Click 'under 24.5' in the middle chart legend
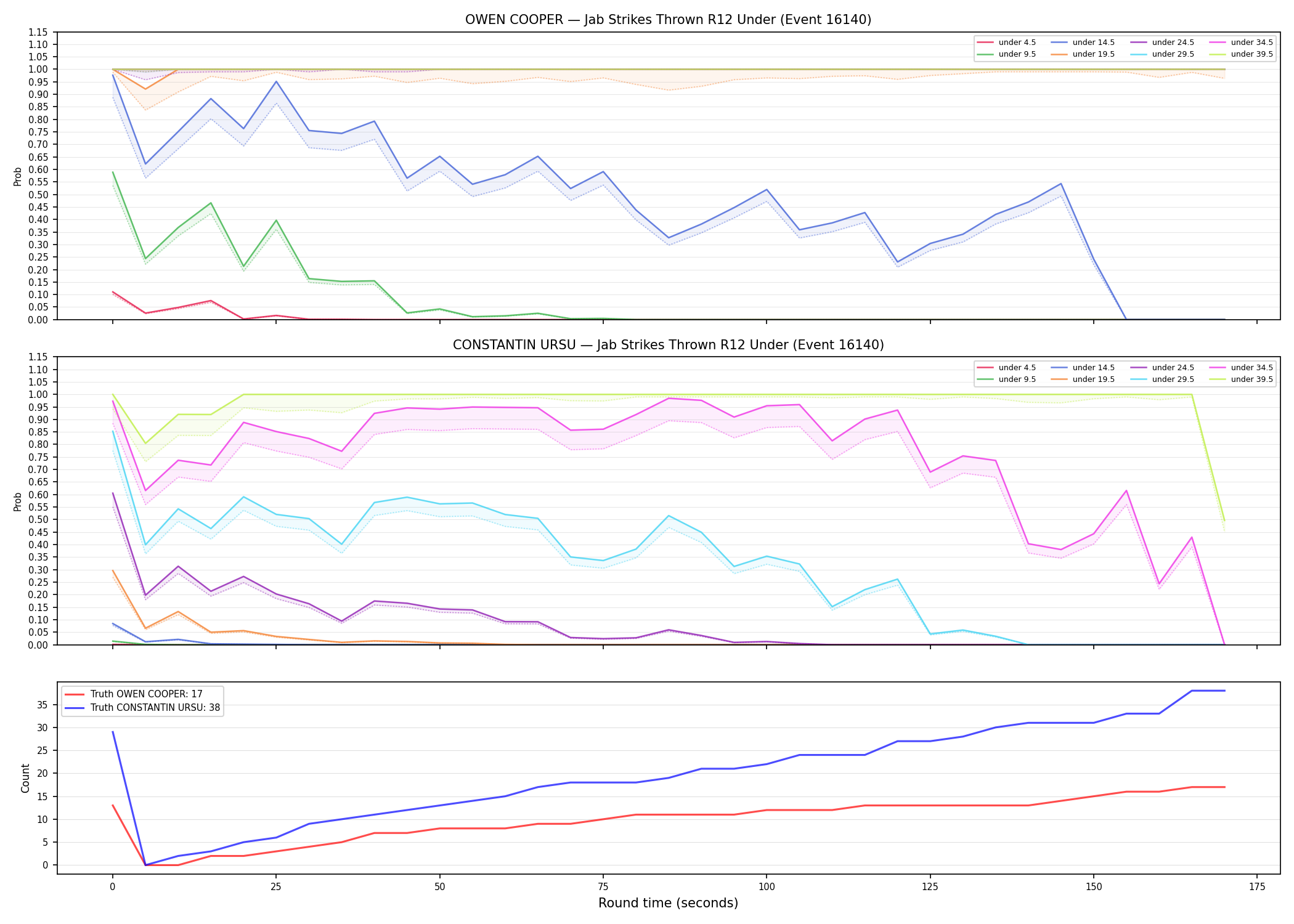This screenshot has width=1294, height=924. 1173,368
